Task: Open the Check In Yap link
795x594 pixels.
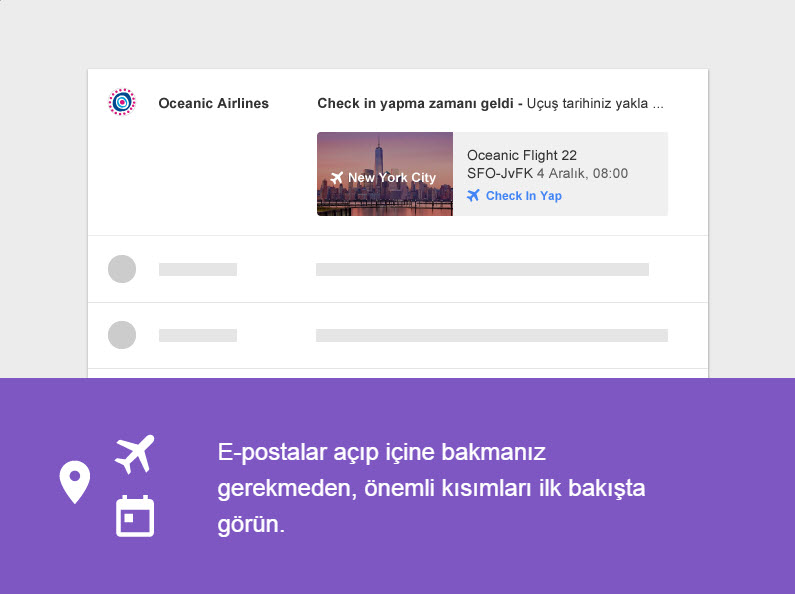Action: (x=523, y=196)
